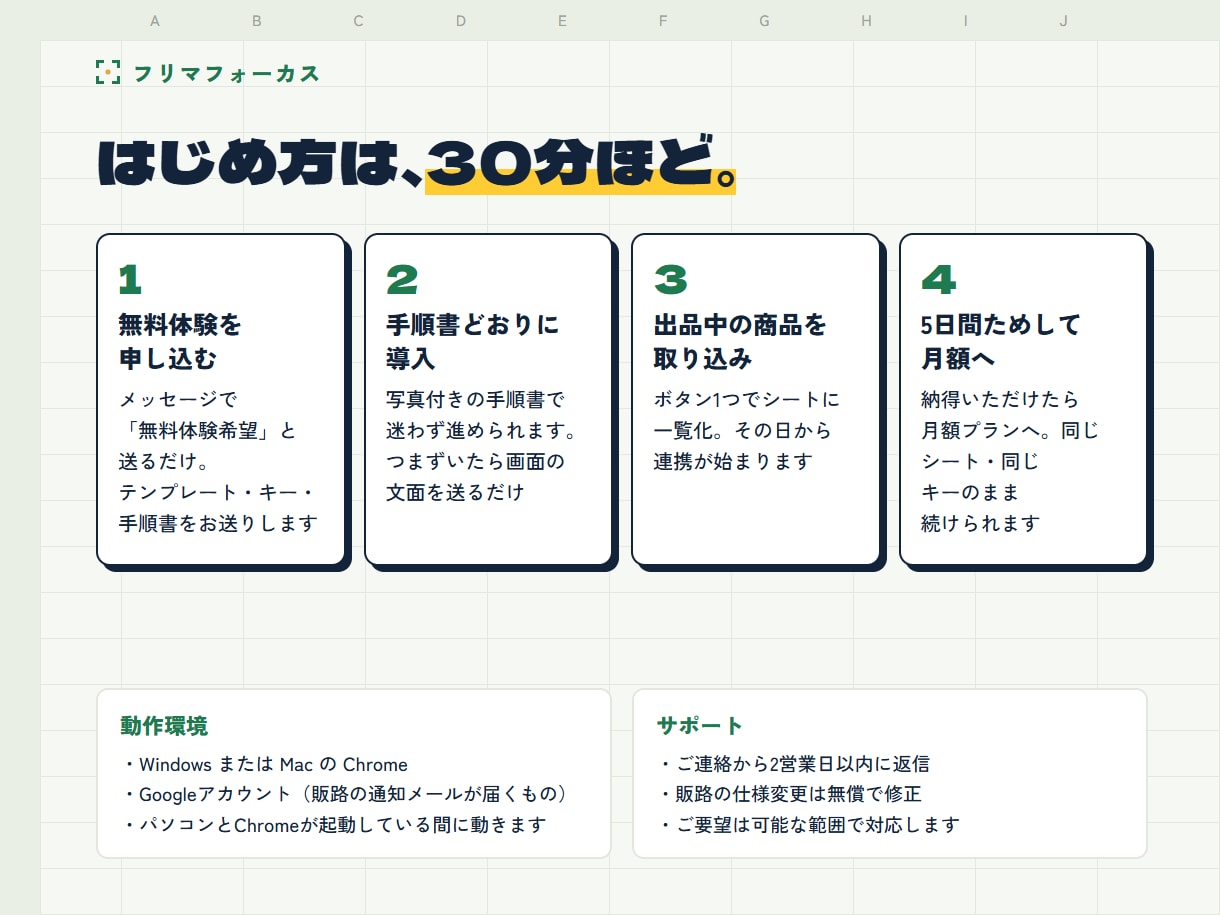Click the line 納得いただけたら

coord(1000,400)
